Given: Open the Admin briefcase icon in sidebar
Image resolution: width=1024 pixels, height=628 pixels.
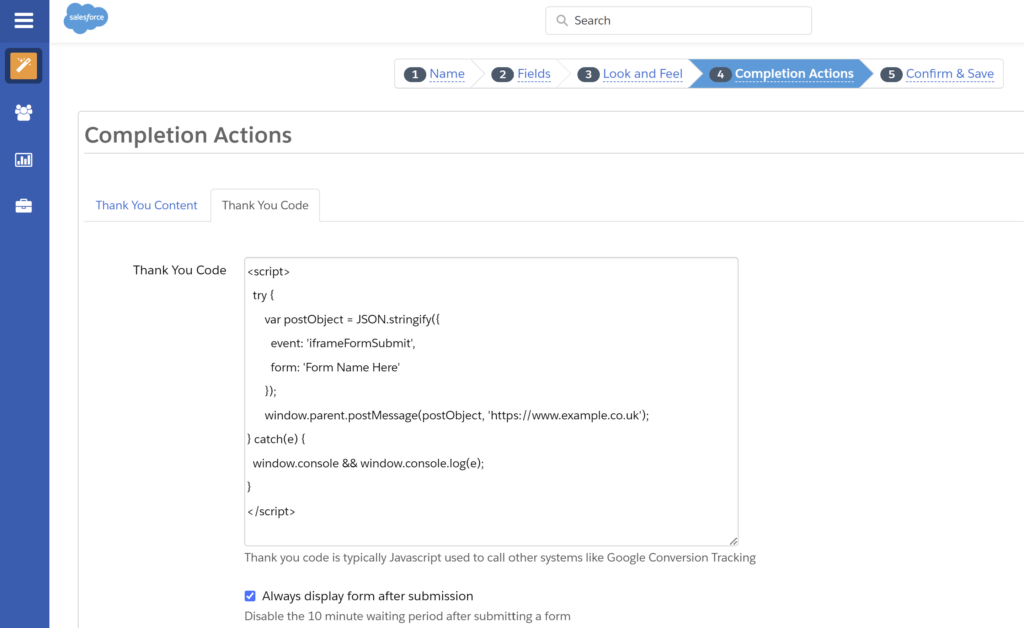Looking at the screenshot, I should click(x=24, y=206).
